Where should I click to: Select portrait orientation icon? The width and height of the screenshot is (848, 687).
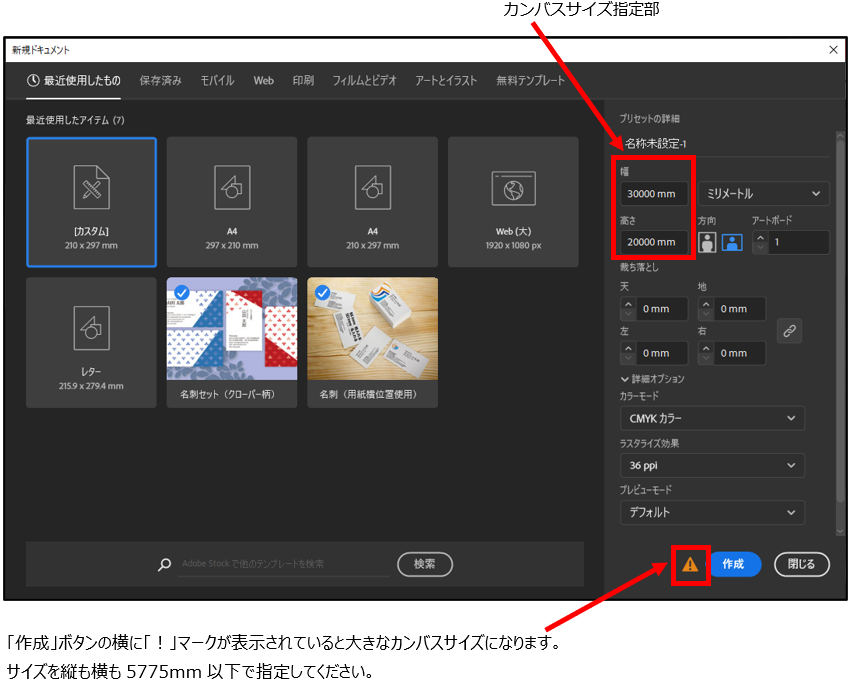pyautogui.click(x=707, y=242)
